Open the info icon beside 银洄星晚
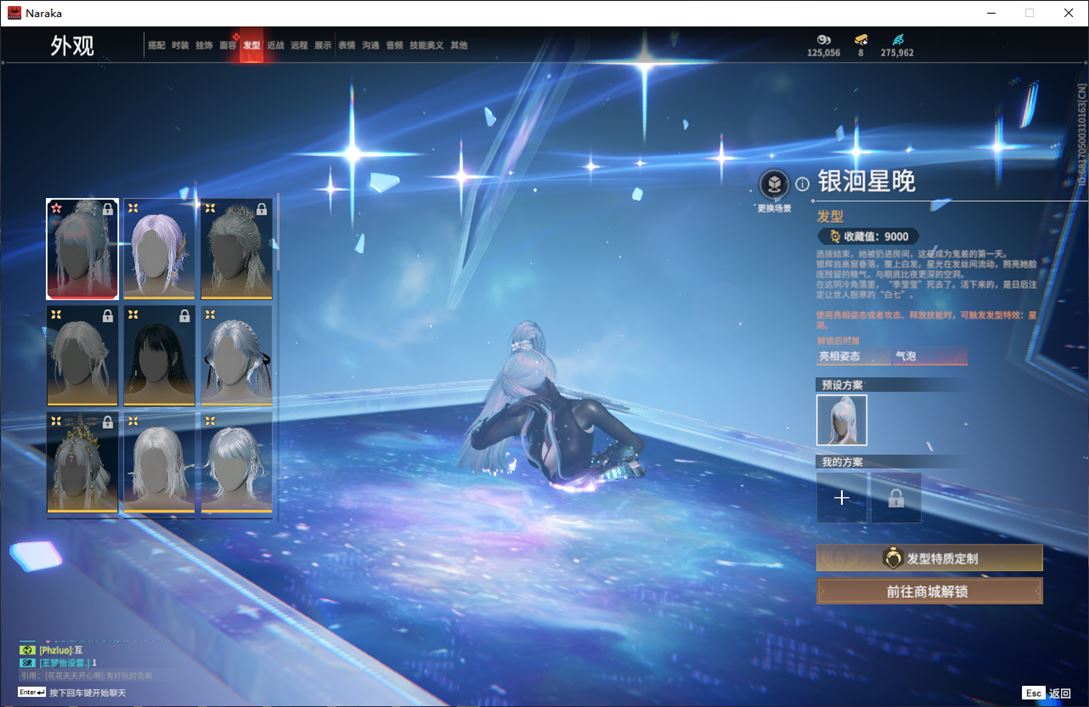Viewport: 1089px width, 707px height. click(x=802, y=184)
